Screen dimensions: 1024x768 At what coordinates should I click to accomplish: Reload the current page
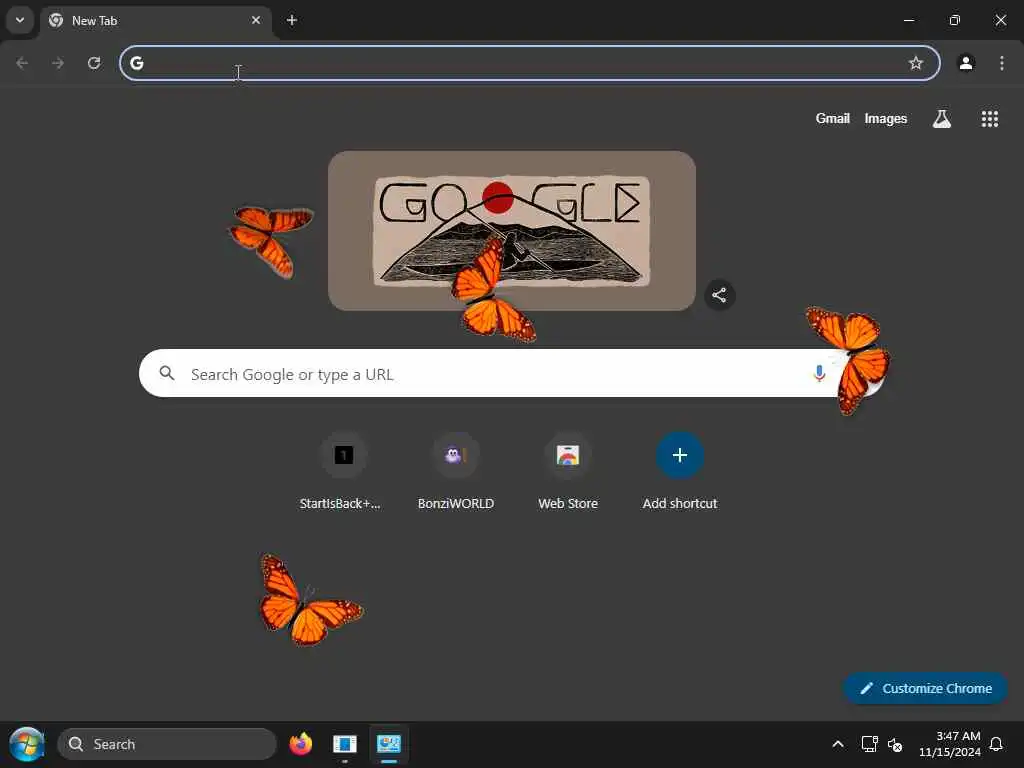coord(94,63)
